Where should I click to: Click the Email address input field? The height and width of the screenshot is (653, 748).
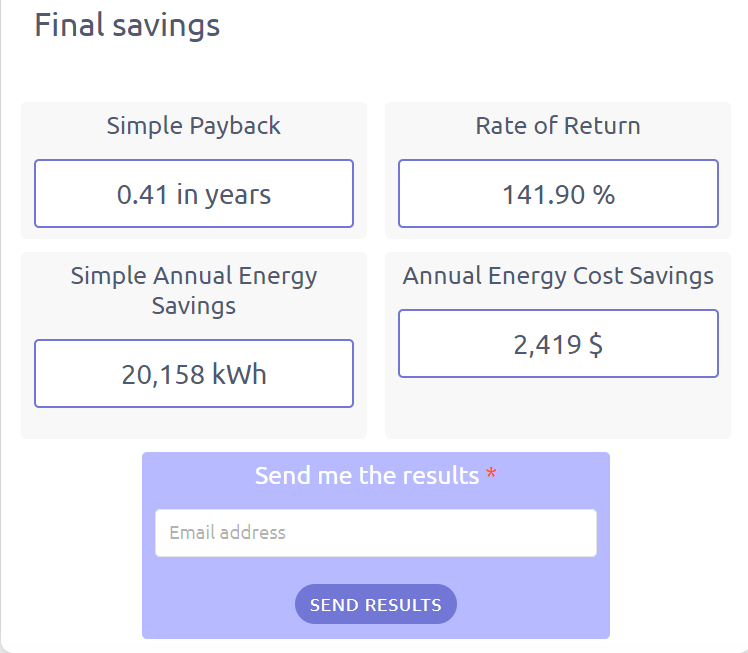pyautogui.click(x=375, y=533)
